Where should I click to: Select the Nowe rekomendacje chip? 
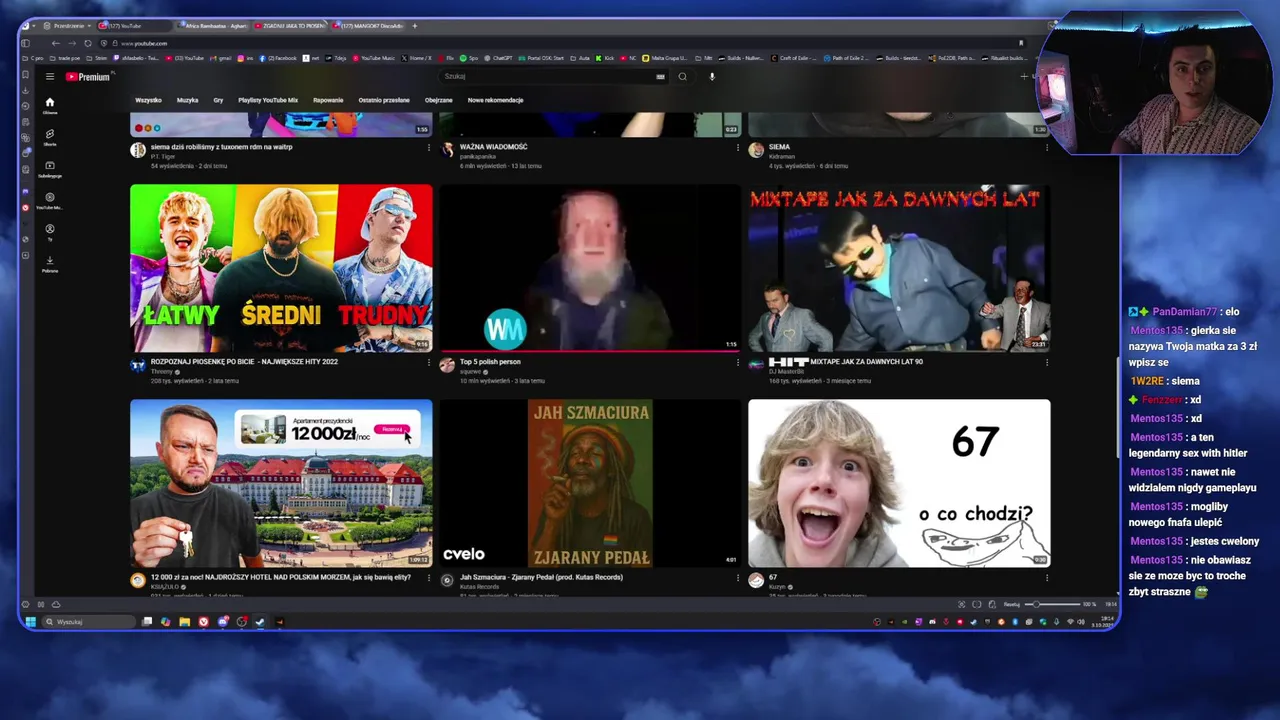495,100
